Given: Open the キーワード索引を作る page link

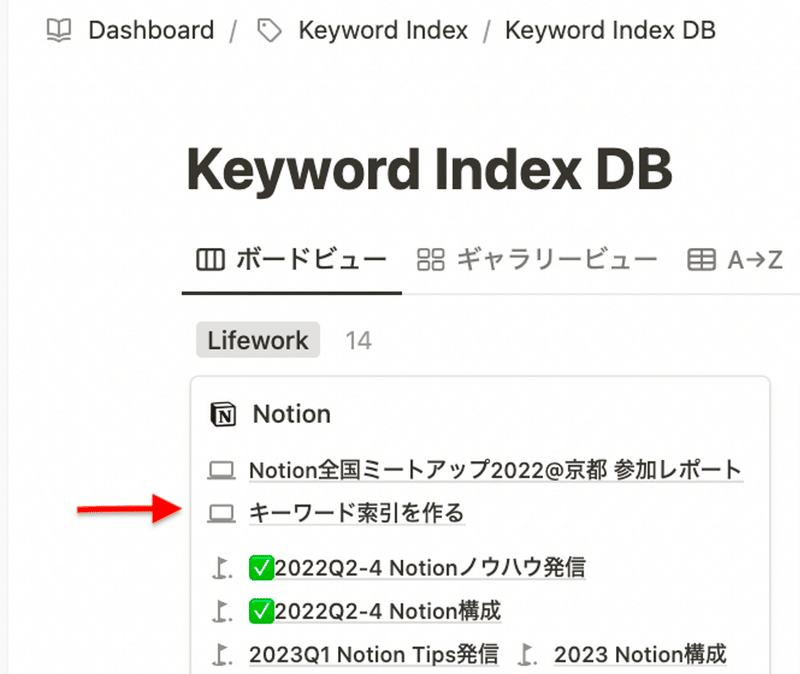Looking at the screenshot, I should [x=357, y=513].
